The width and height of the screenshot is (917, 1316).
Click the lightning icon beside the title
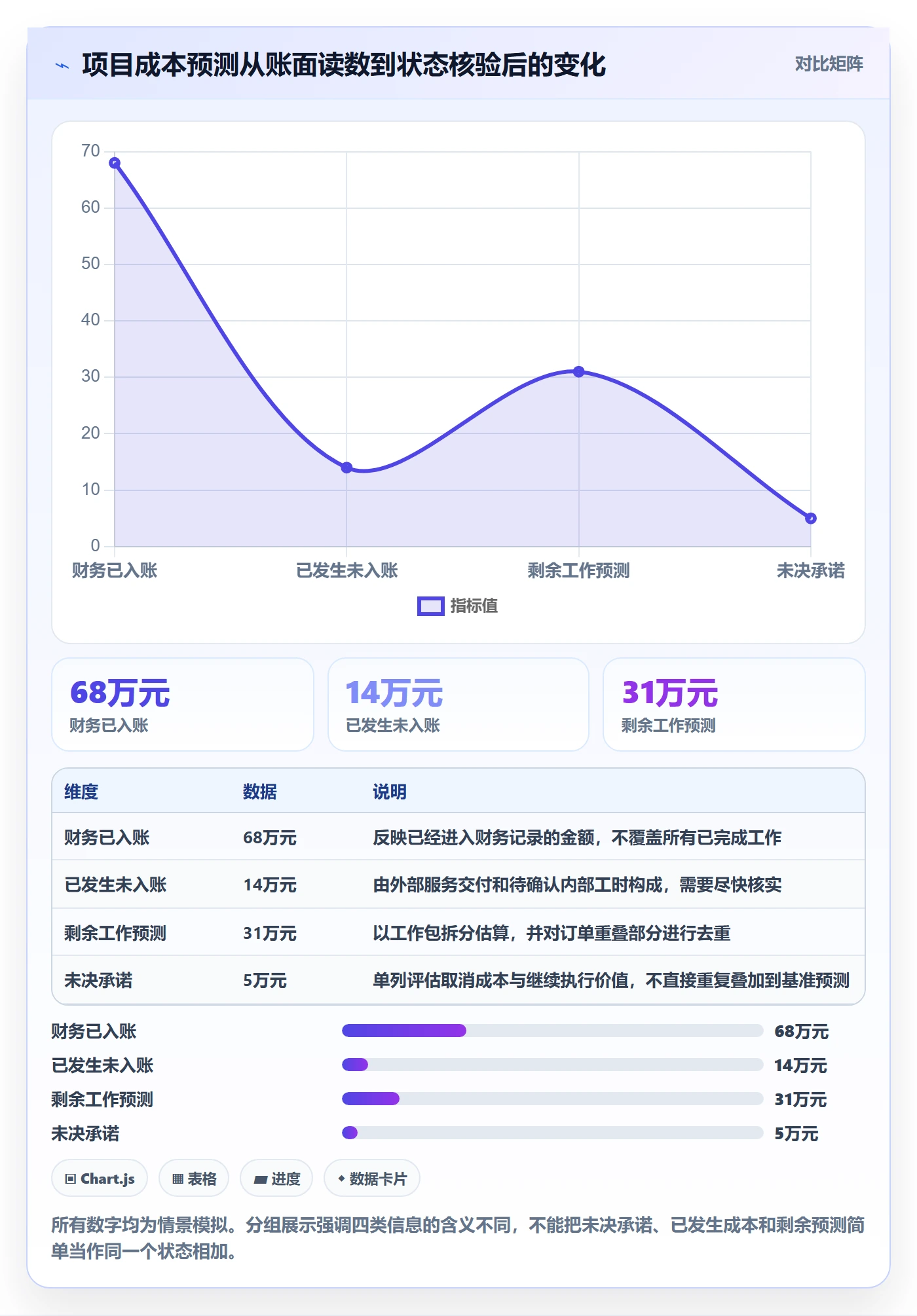pos(62,65)
